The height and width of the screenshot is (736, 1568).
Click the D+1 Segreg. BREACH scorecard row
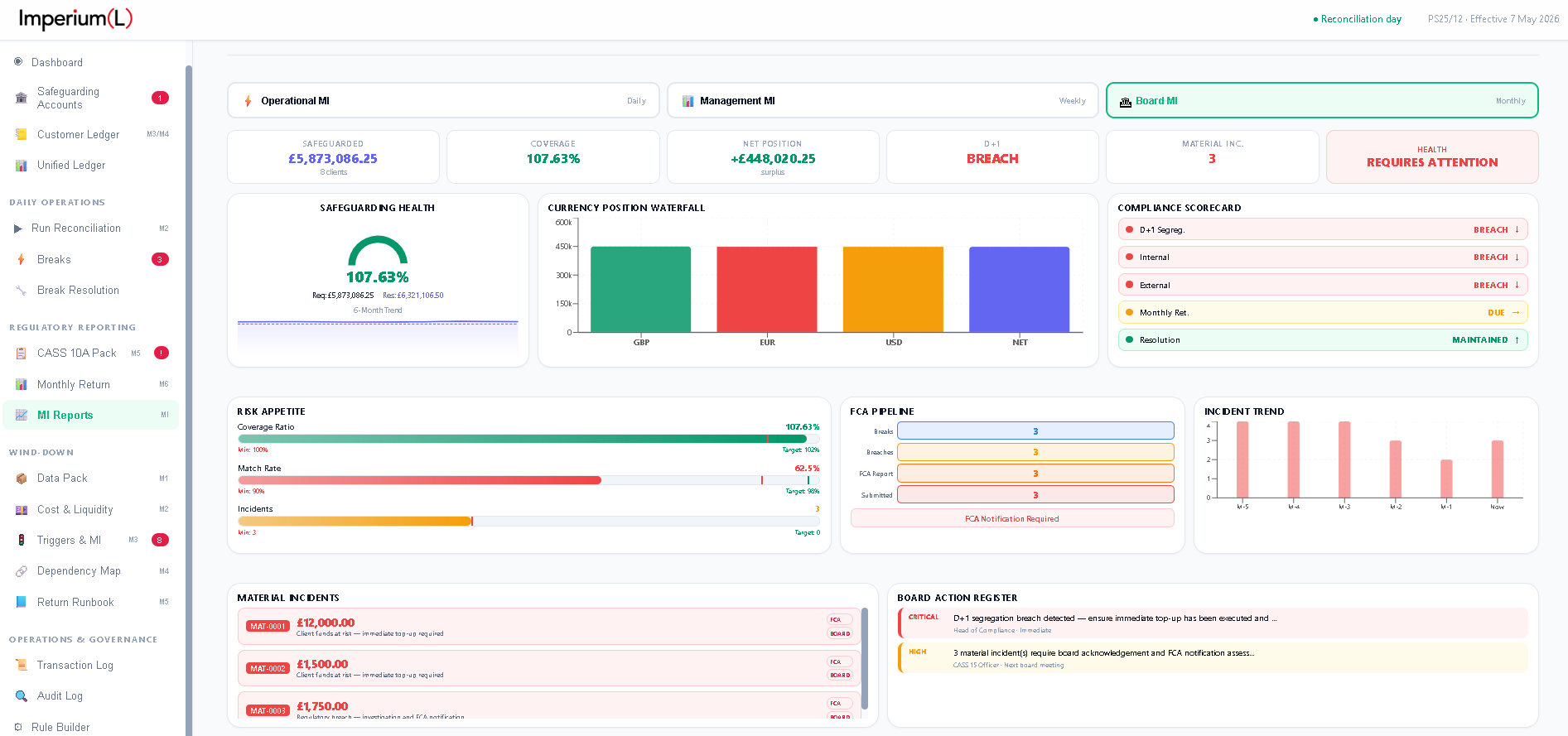(1323, 229)
